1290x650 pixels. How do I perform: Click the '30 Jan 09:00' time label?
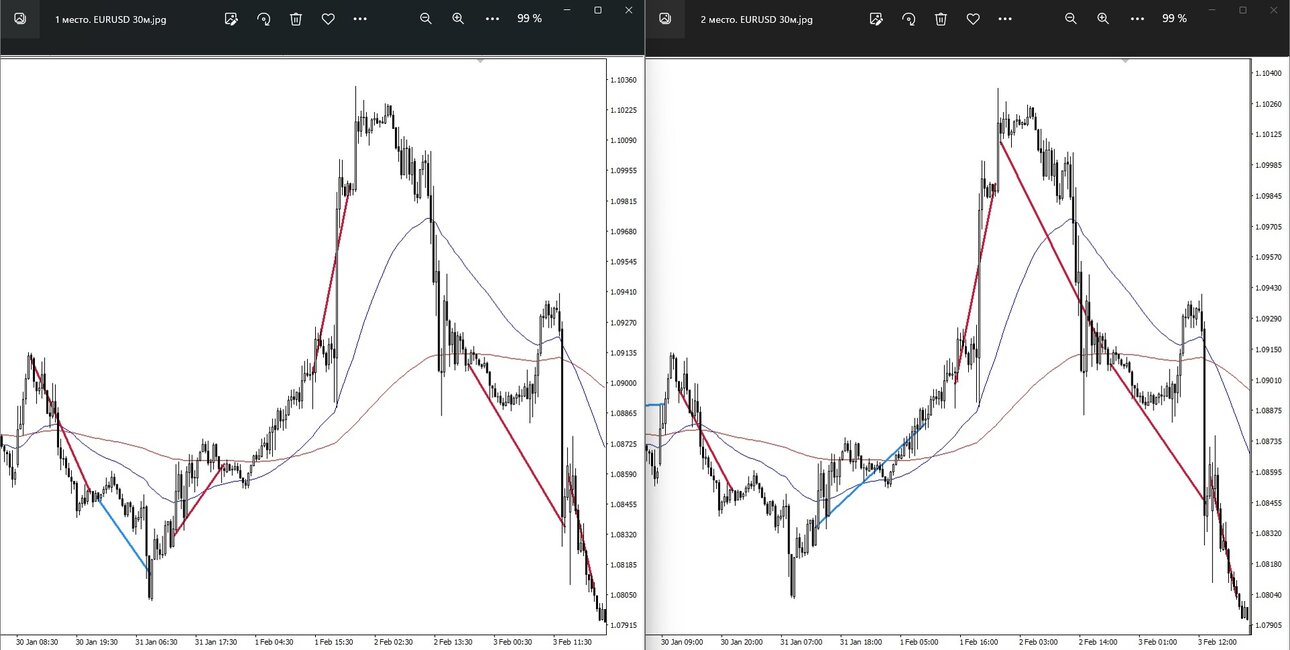coord(682,642)
